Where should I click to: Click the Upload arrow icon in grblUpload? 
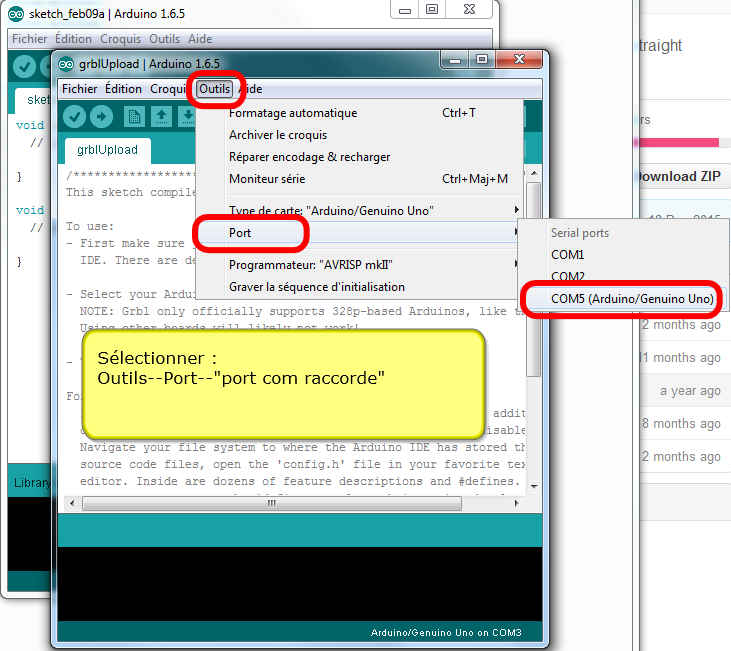[x=101, y=117]
